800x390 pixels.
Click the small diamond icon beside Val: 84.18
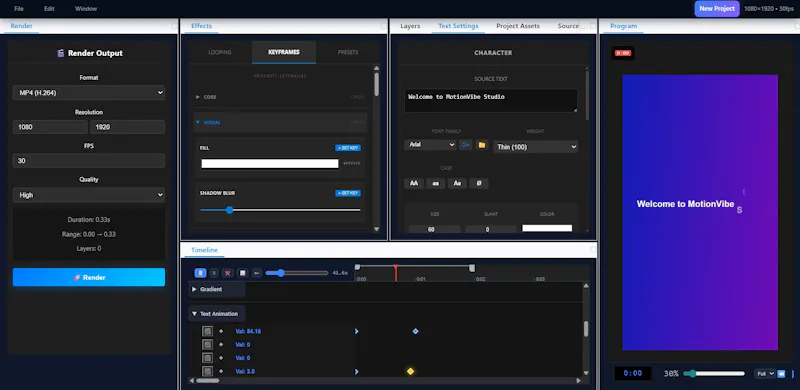[x=221, y=331]
